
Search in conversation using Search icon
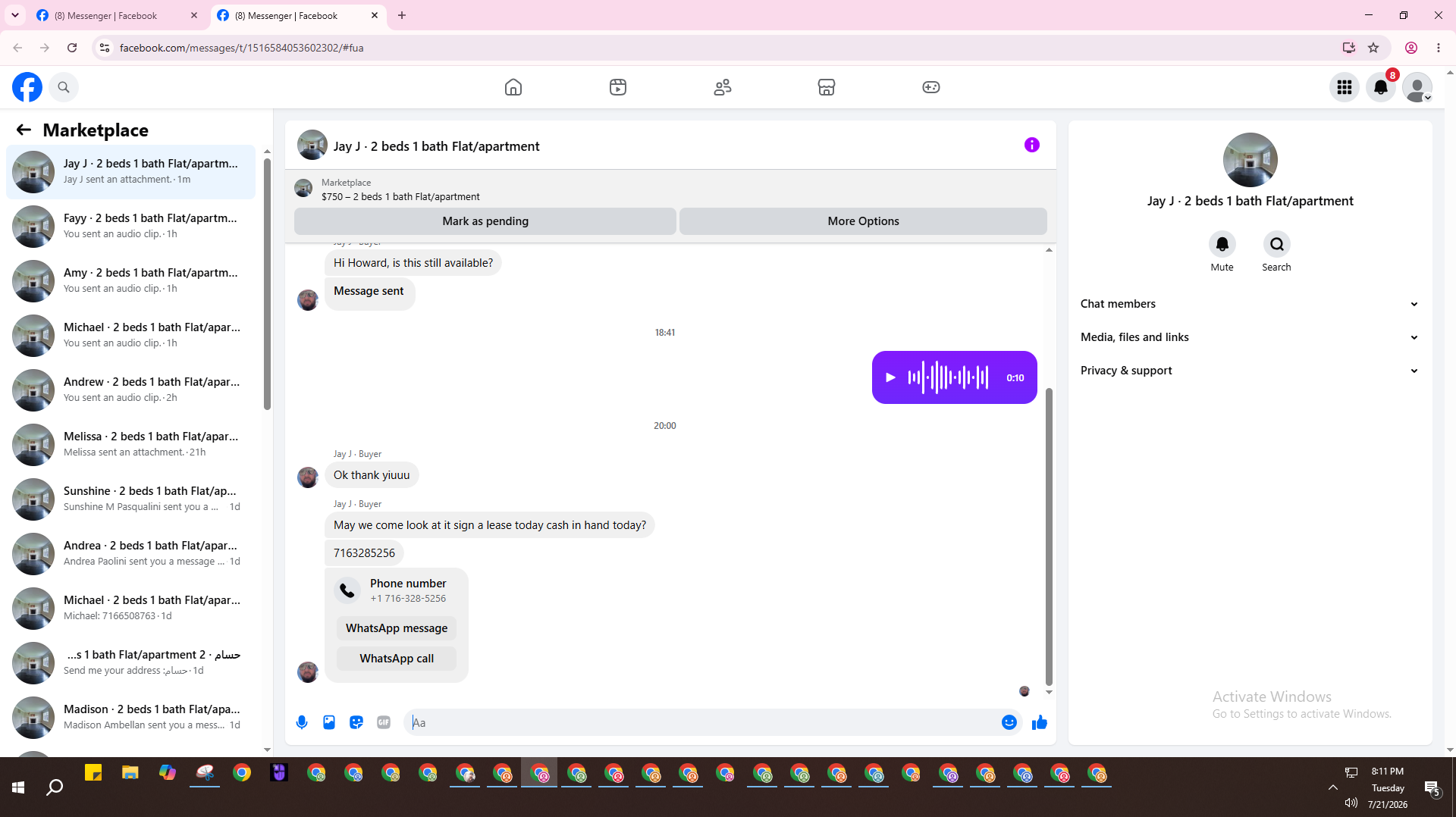tap(1277, 244)
